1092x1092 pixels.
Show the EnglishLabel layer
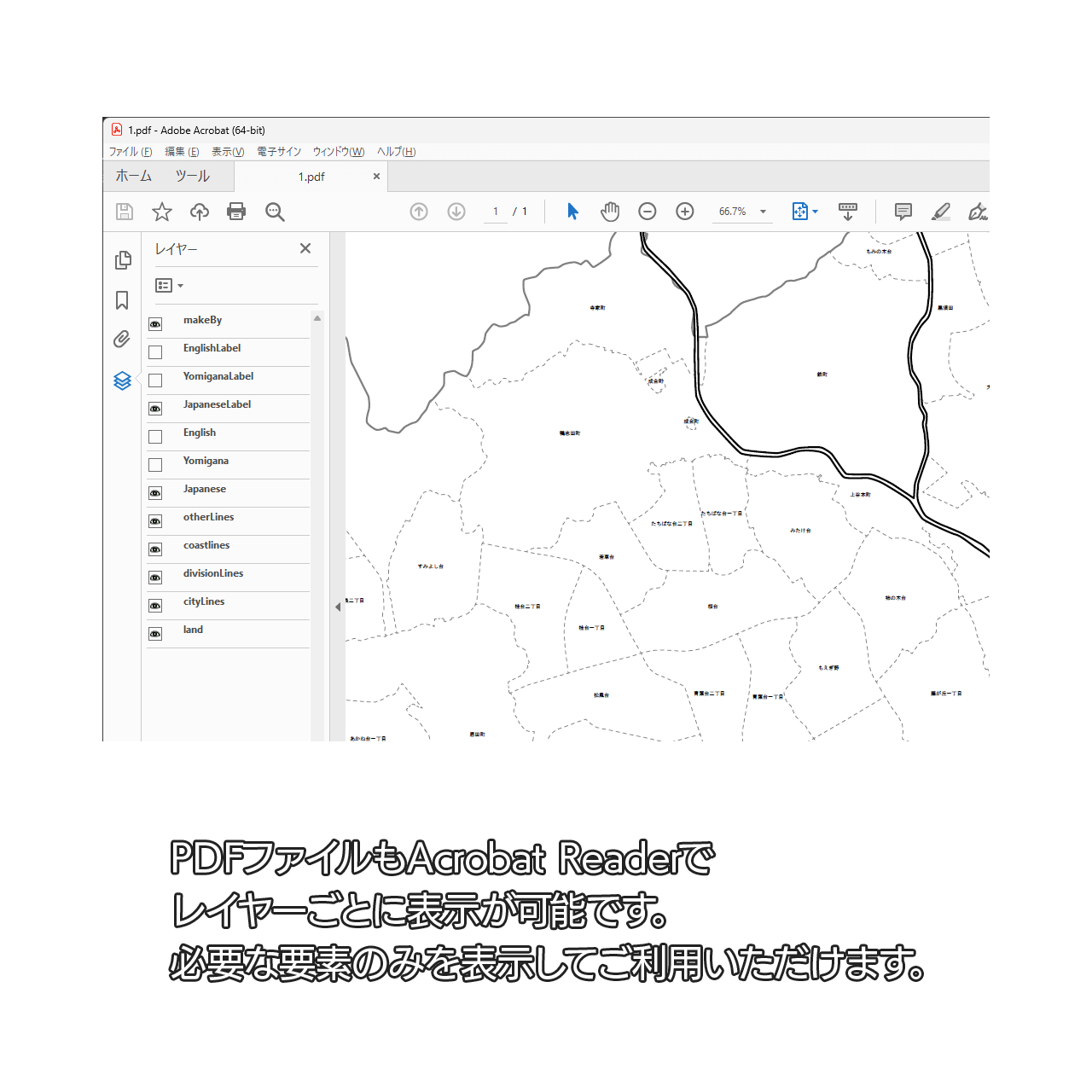tap(155, 352)
